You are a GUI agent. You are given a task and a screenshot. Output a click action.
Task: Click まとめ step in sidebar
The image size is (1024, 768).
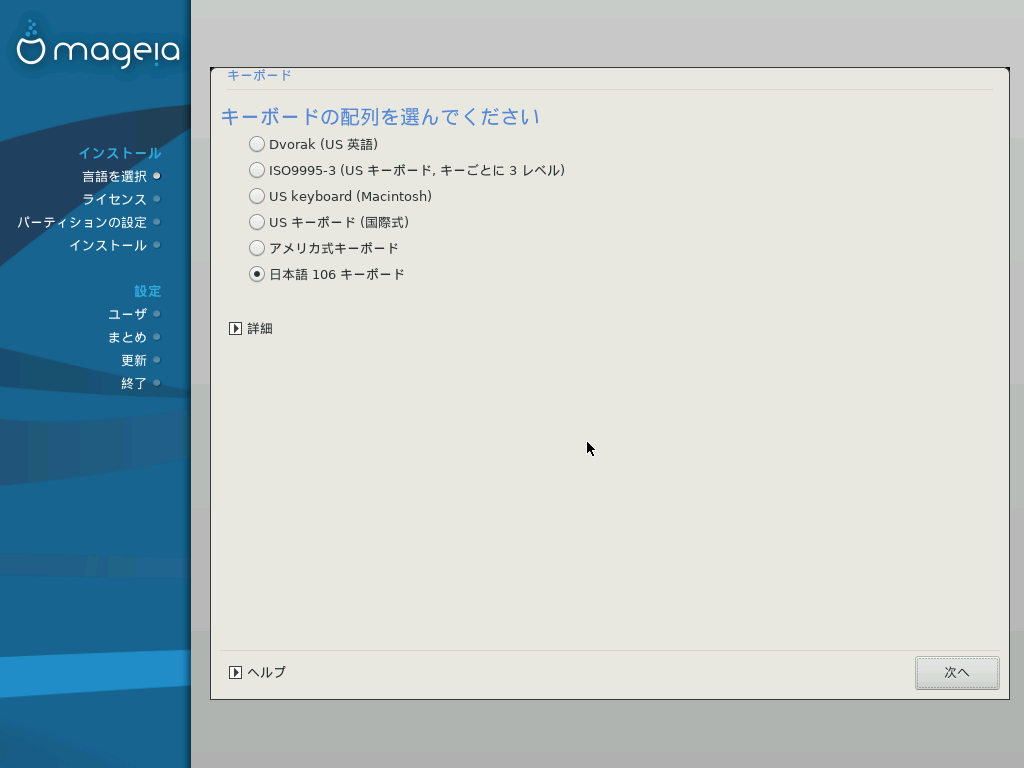tap(127, 337)
